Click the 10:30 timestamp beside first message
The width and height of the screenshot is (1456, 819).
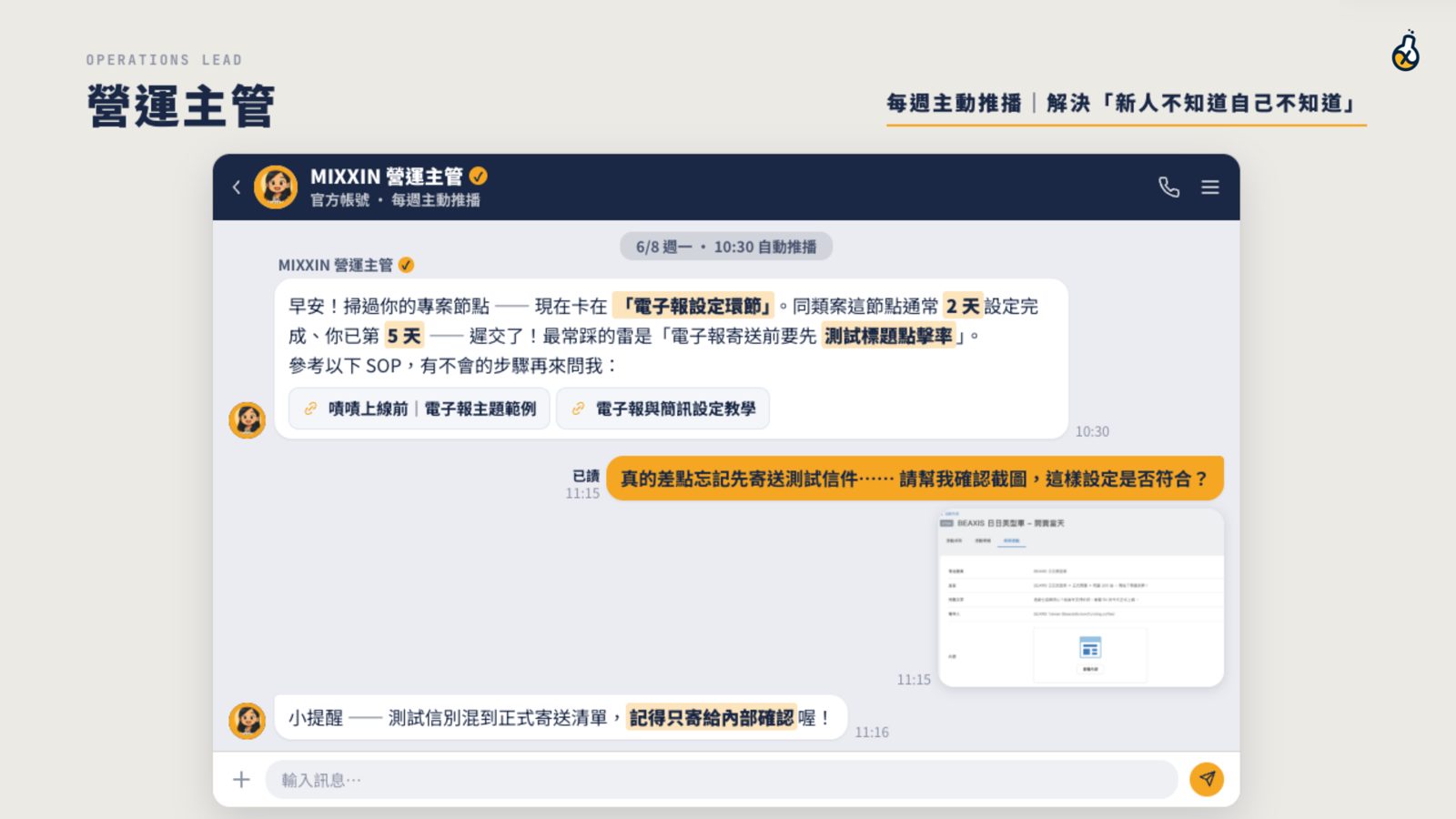pyautogui.click(x=1092, y=431)
